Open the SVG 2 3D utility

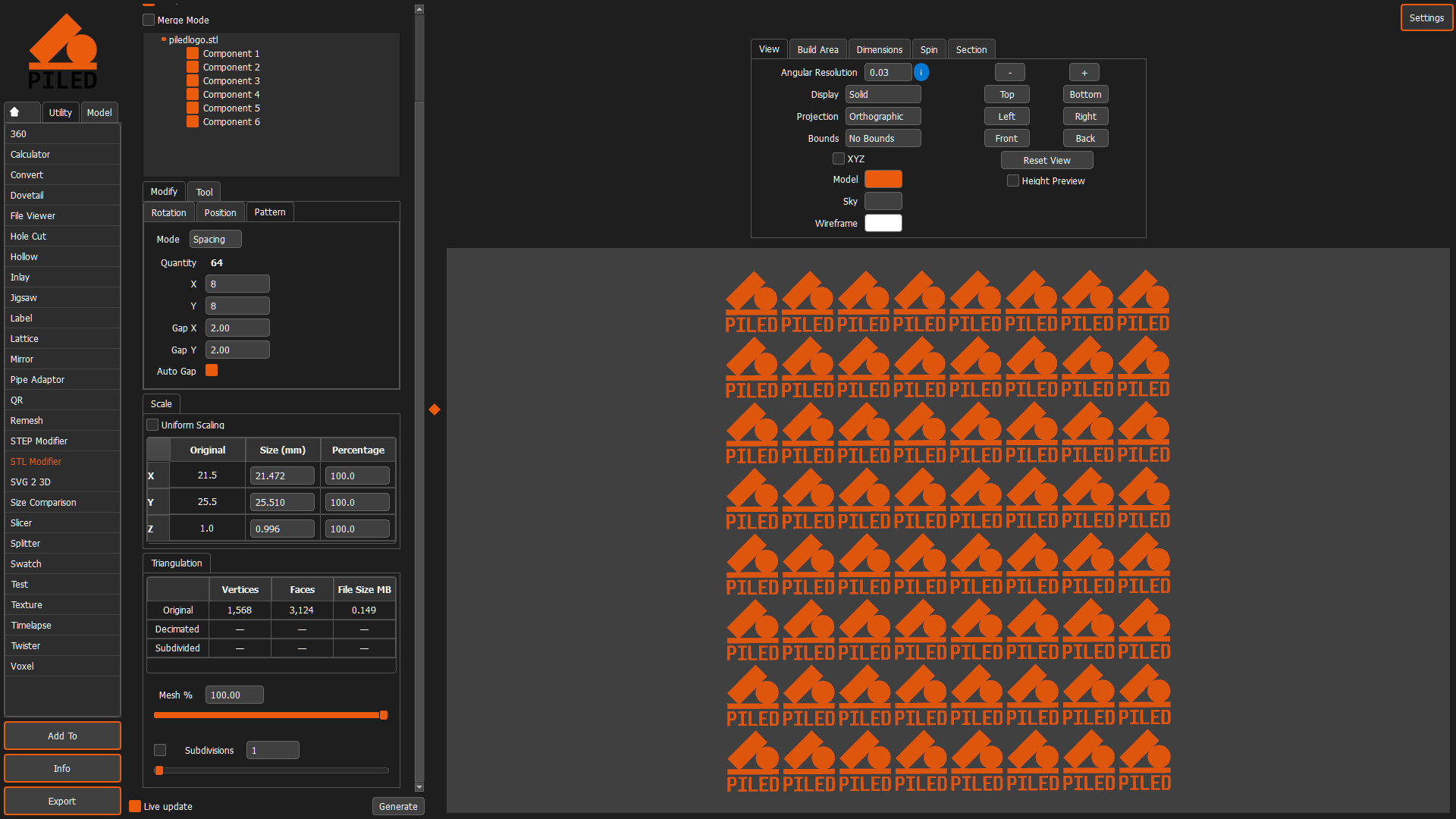point(62,482)
